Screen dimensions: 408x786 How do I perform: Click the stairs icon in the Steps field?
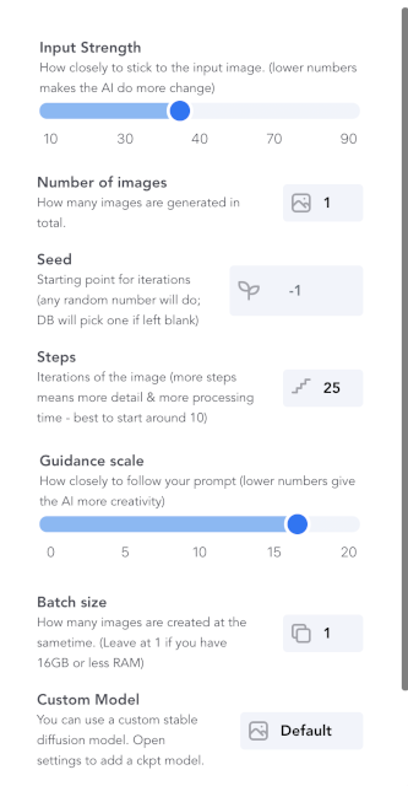coord(301,387)
